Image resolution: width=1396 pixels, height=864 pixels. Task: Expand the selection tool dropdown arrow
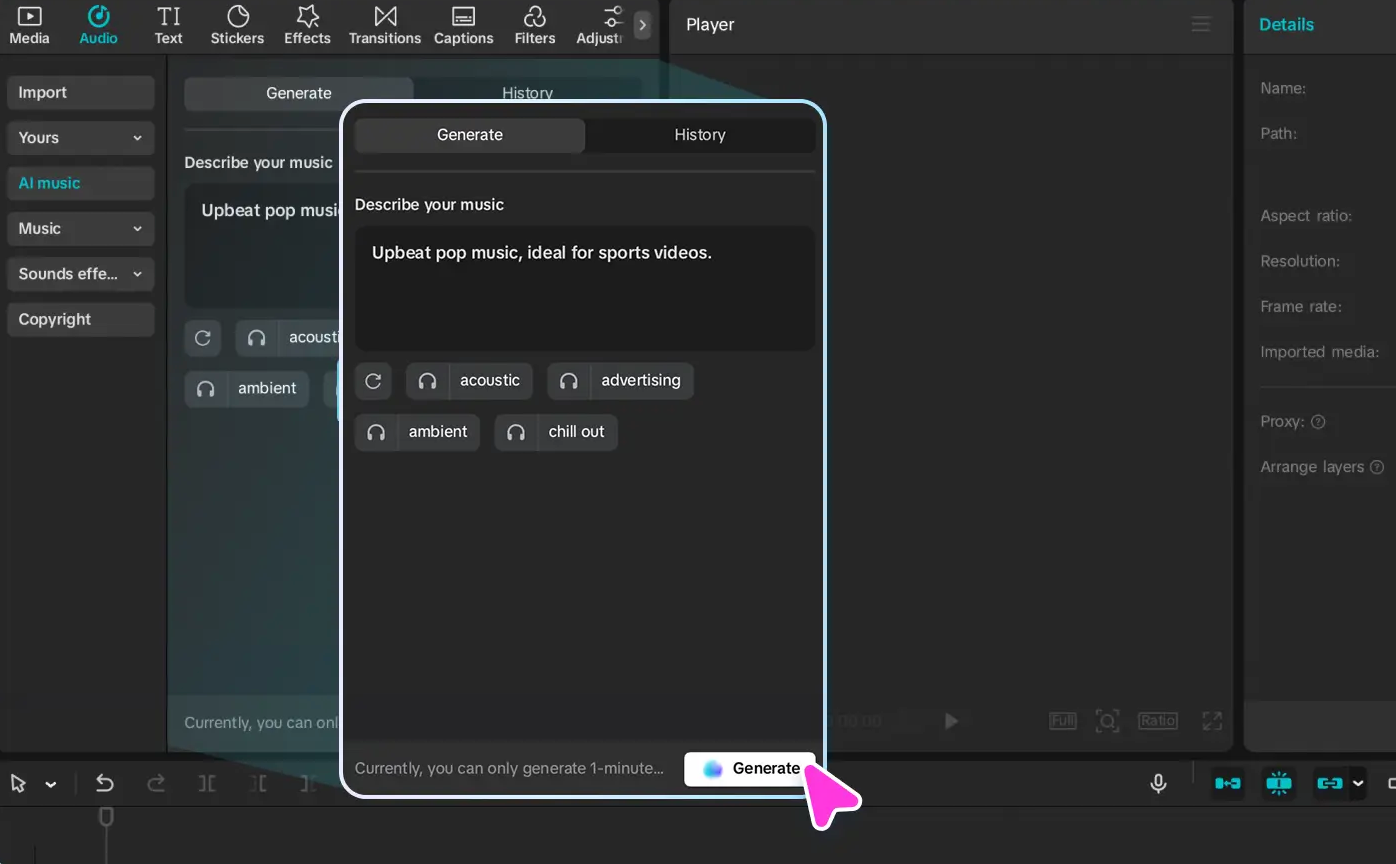50,783
